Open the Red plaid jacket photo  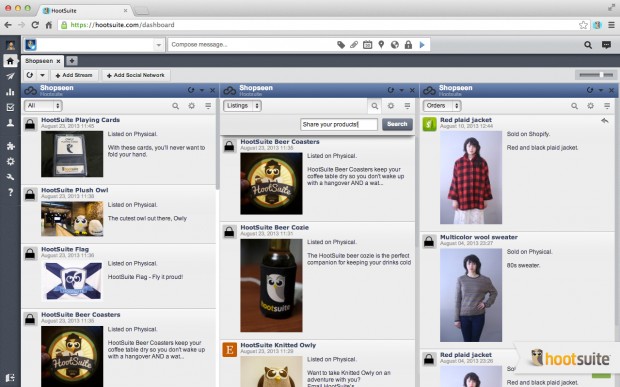[x=471, y=177]
